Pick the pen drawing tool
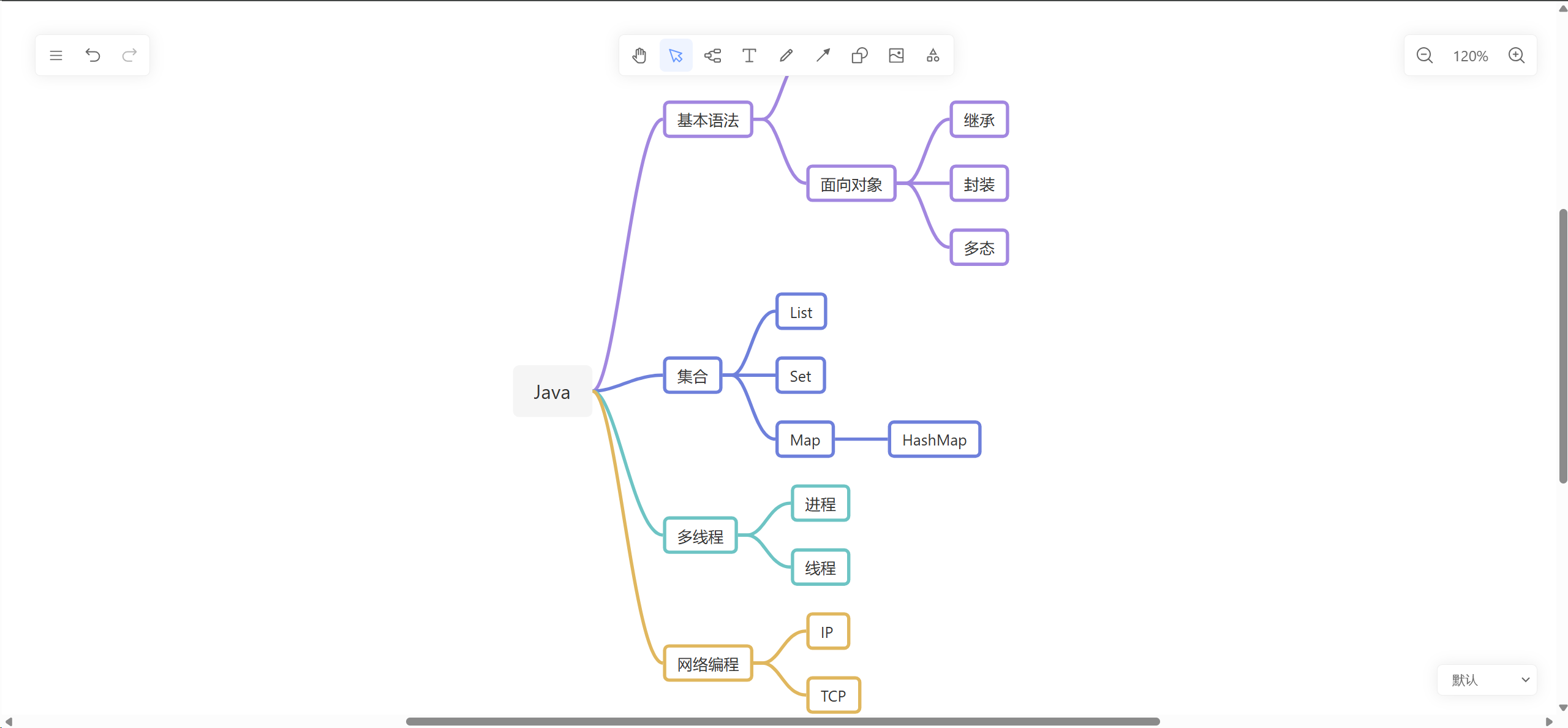The image size is (1568, 728). 786,56
